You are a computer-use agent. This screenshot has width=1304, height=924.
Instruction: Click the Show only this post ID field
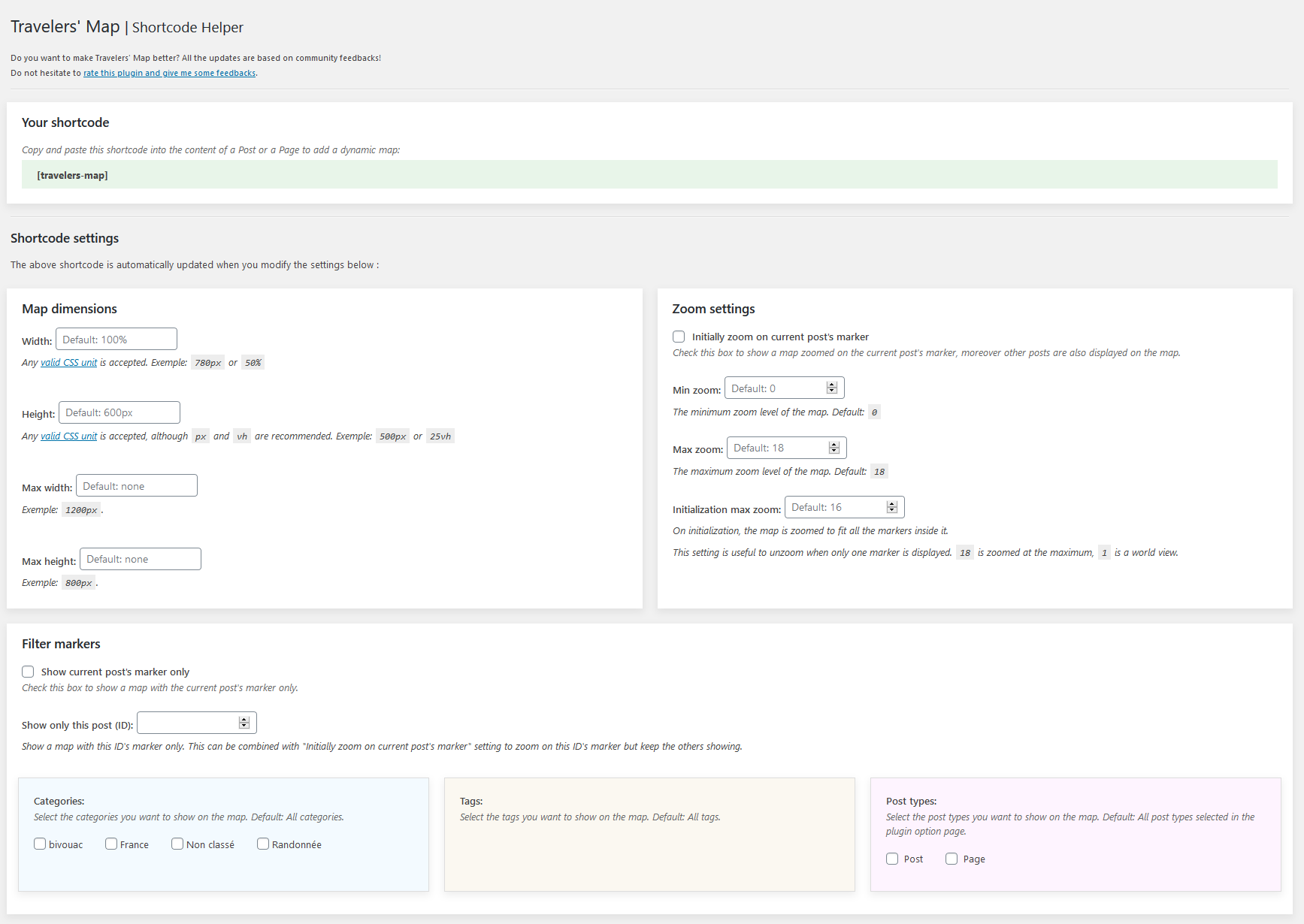(x=197, y=723)
